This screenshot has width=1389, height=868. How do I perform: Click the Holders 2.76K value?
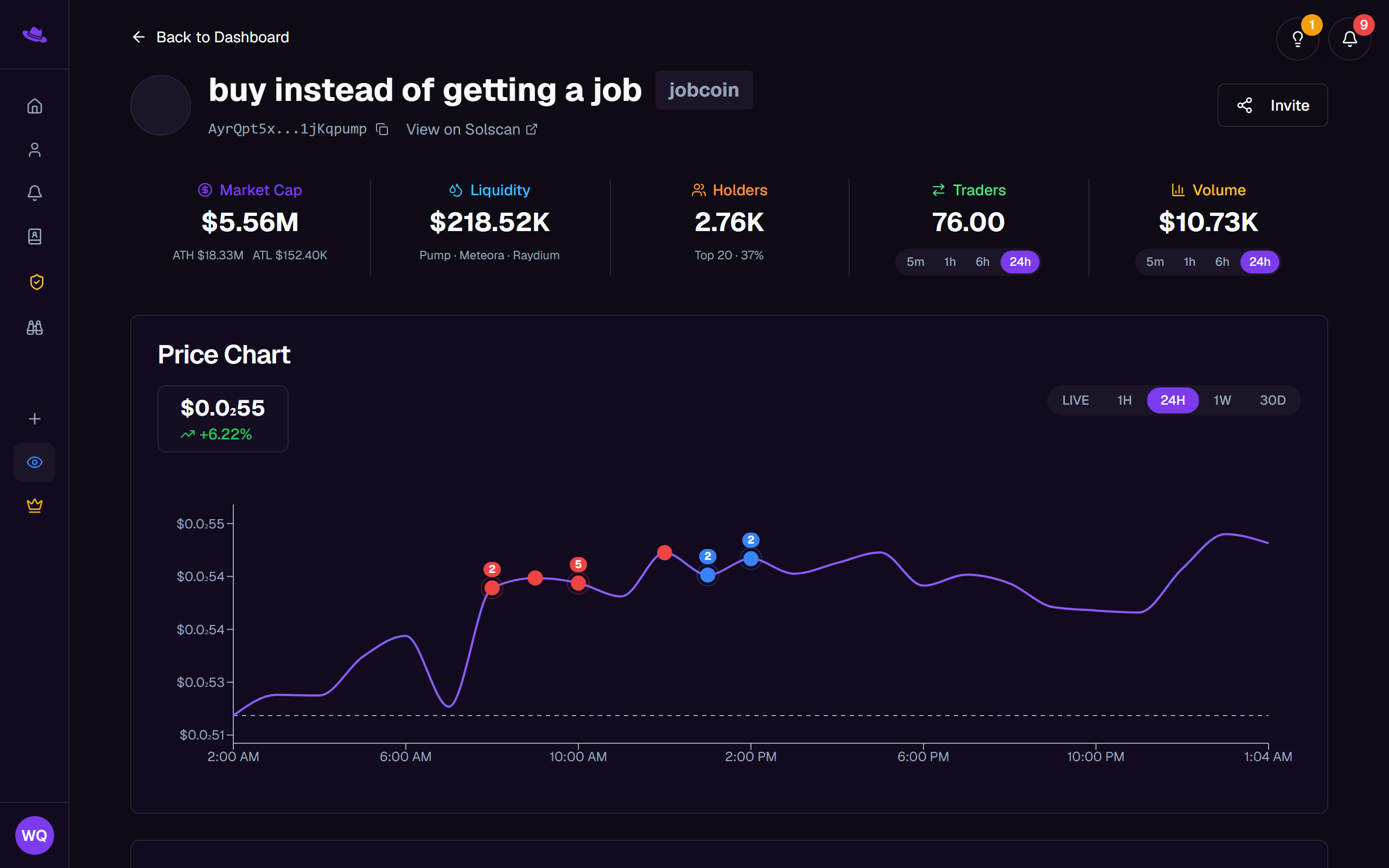[x=729, y=222]
